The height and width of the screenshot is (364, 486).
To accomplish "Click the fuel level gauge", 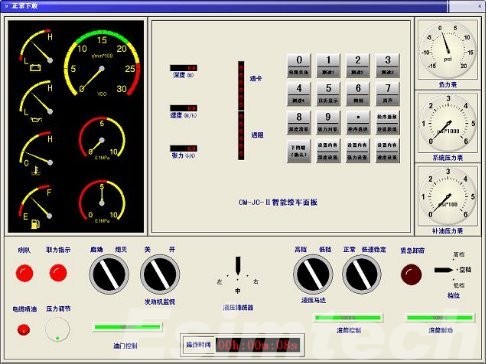I will click(x=36, y=207).
